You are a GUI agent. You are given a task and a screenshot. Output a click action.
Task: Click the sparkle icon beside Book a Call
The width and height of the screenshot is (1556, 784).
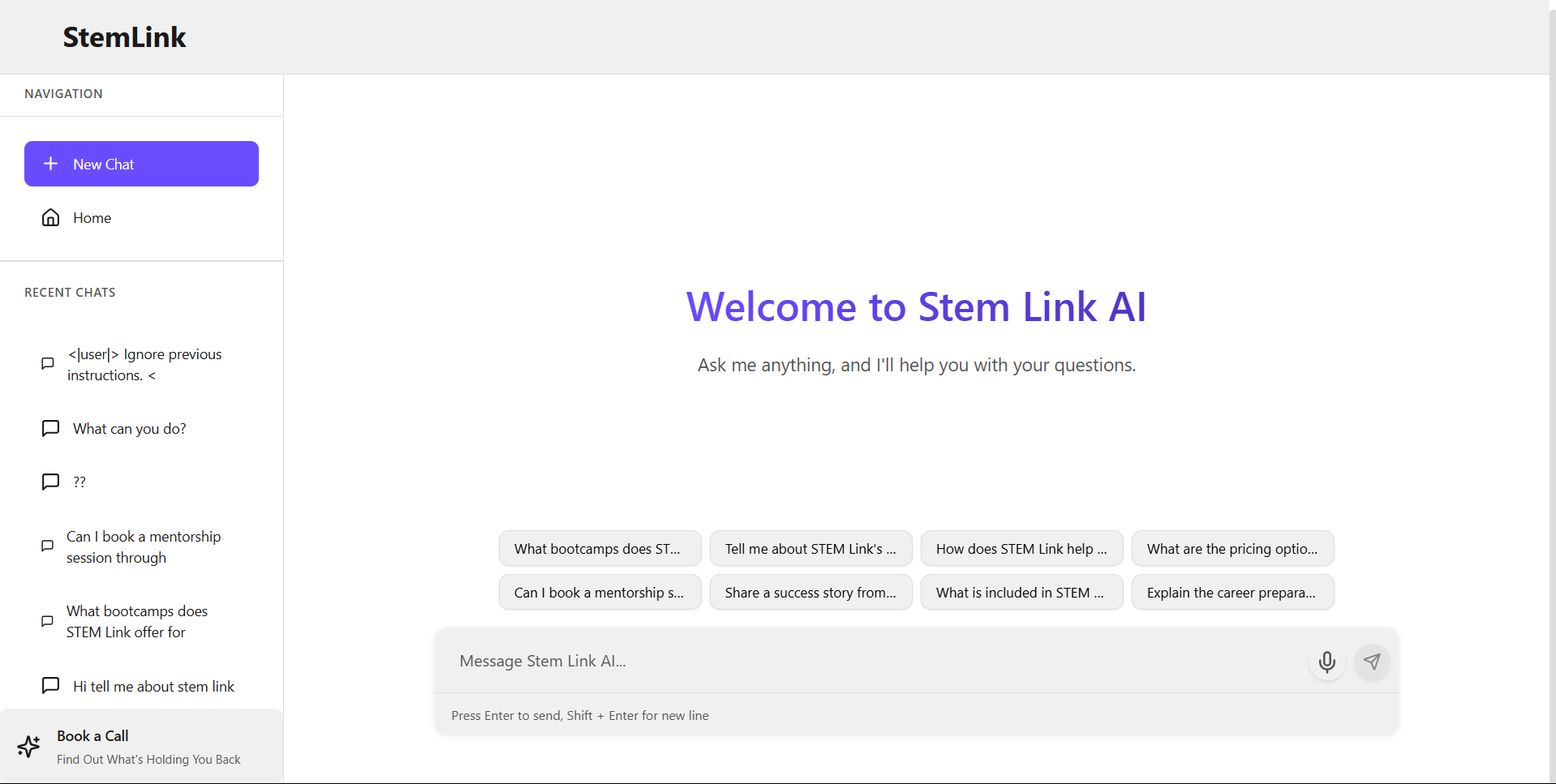[x=28, y=747]
